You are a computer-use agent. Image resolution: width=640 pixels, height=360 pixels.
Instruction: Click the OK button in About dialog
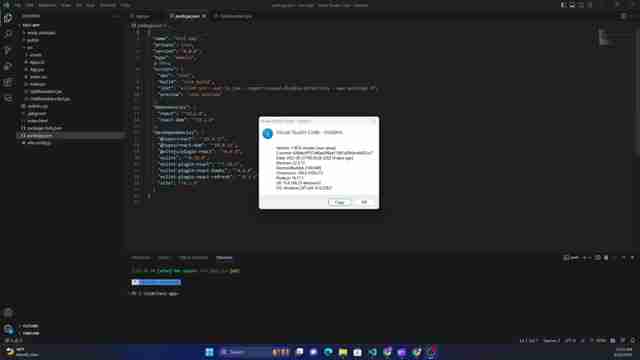tap(364, 202)
